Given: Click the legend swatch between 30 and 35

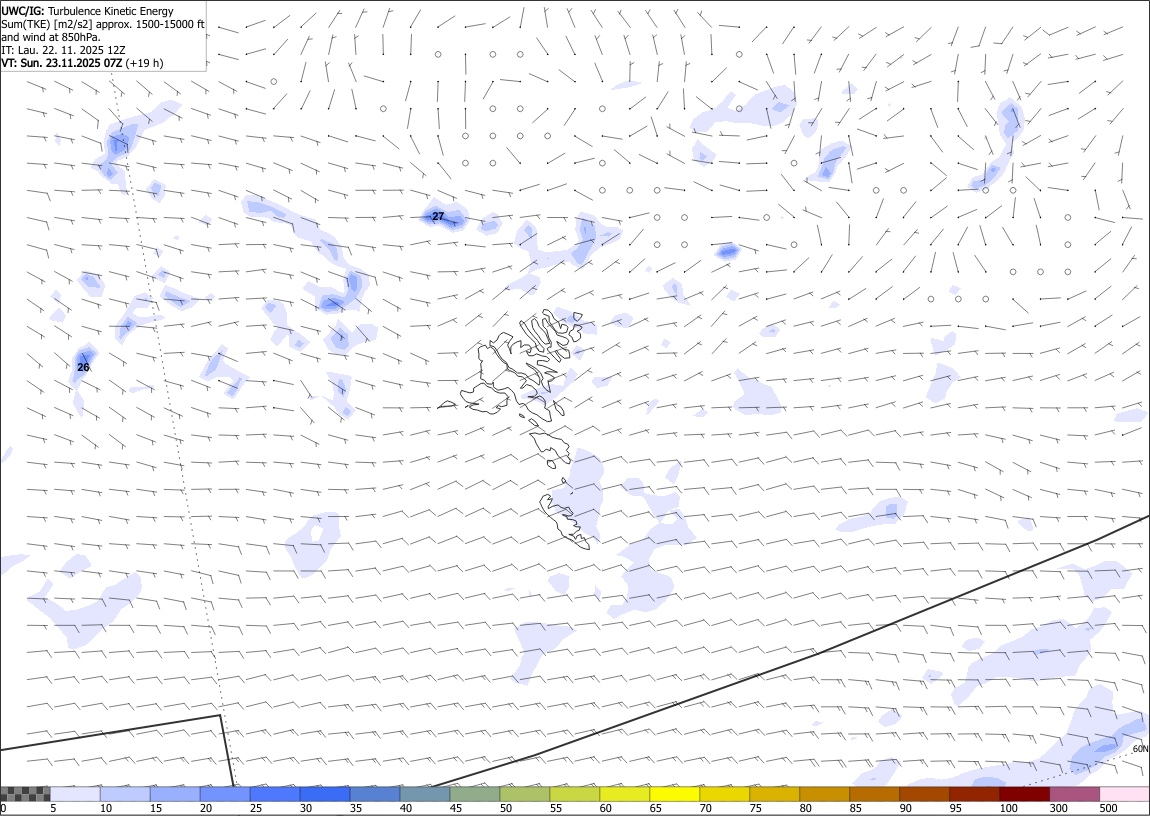Looking at the screenshot, I should pos(325,794).
